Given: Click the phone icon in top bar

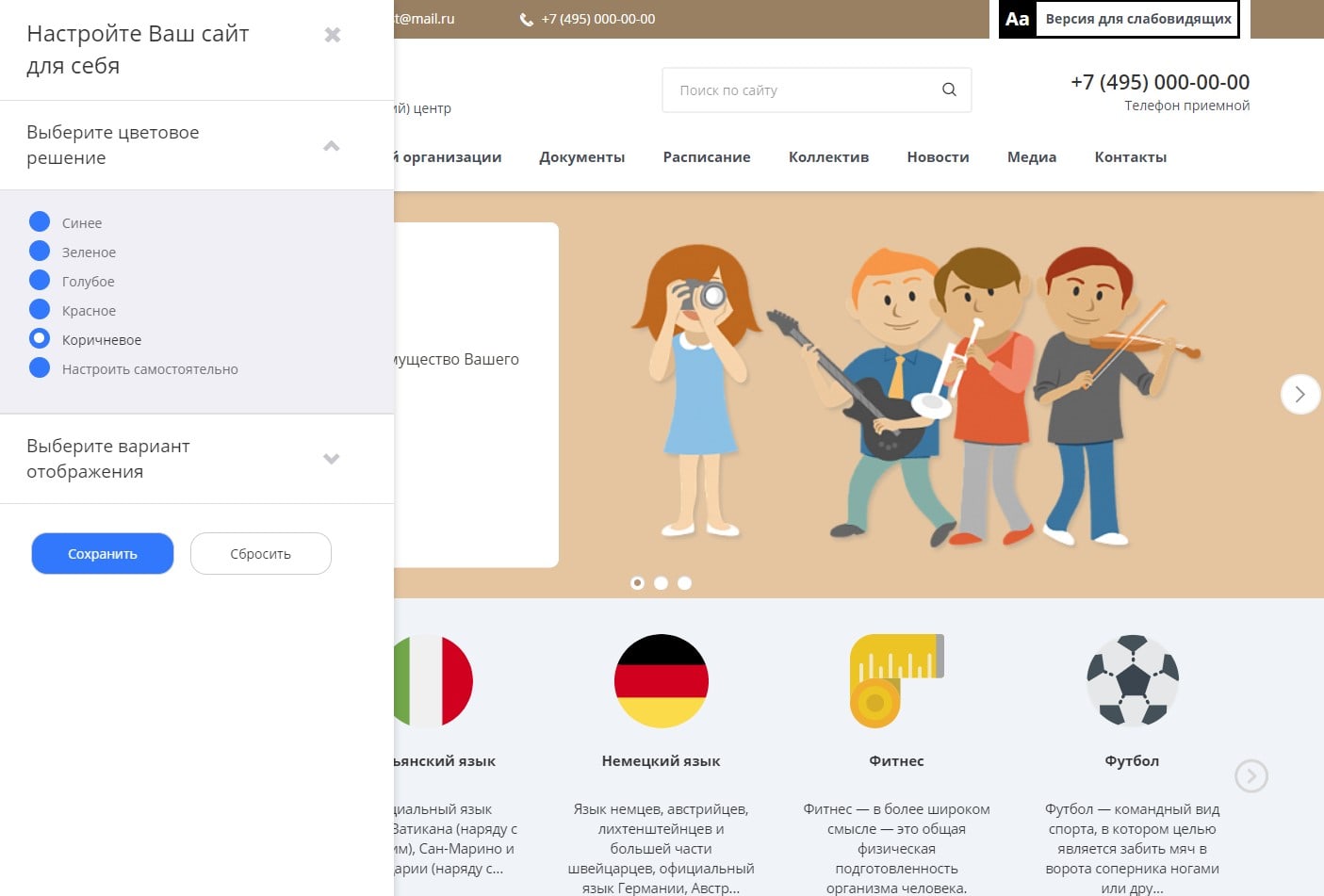Looking at the screenshot, I should point(527,19).
